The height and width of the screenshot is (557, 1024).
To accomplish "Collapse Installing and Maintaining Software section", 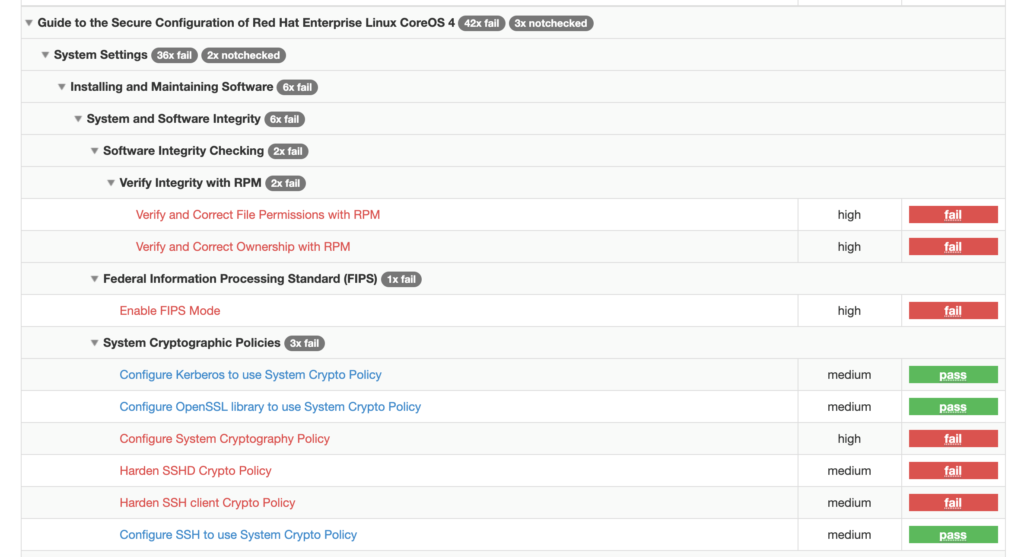I will coord(62,87).
